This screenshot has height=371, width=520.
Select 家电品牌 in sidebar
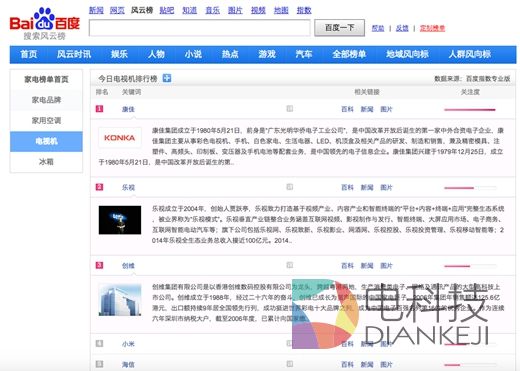coord(46,100)
